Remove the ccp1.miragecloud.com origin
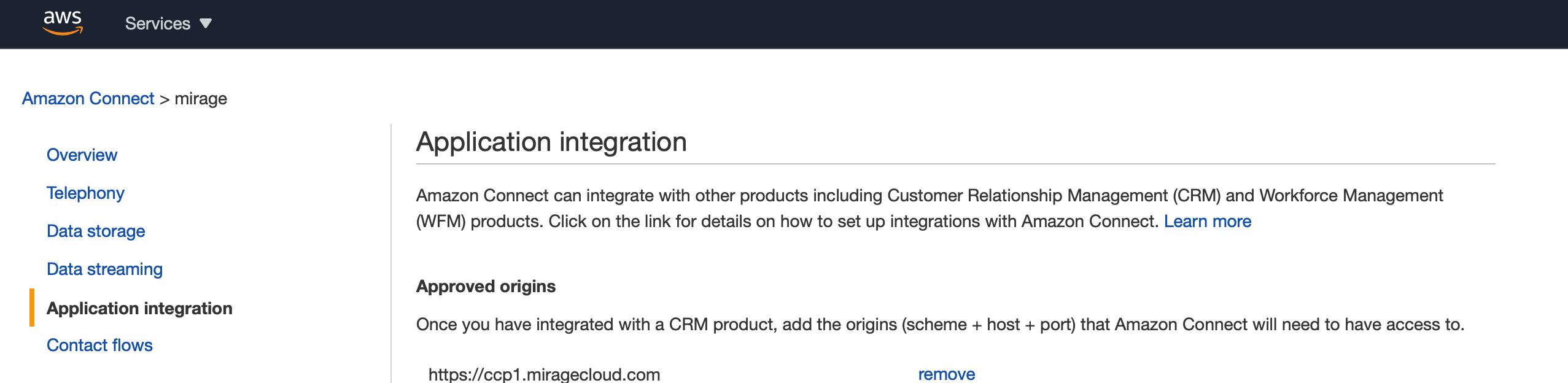 [946, 374]
